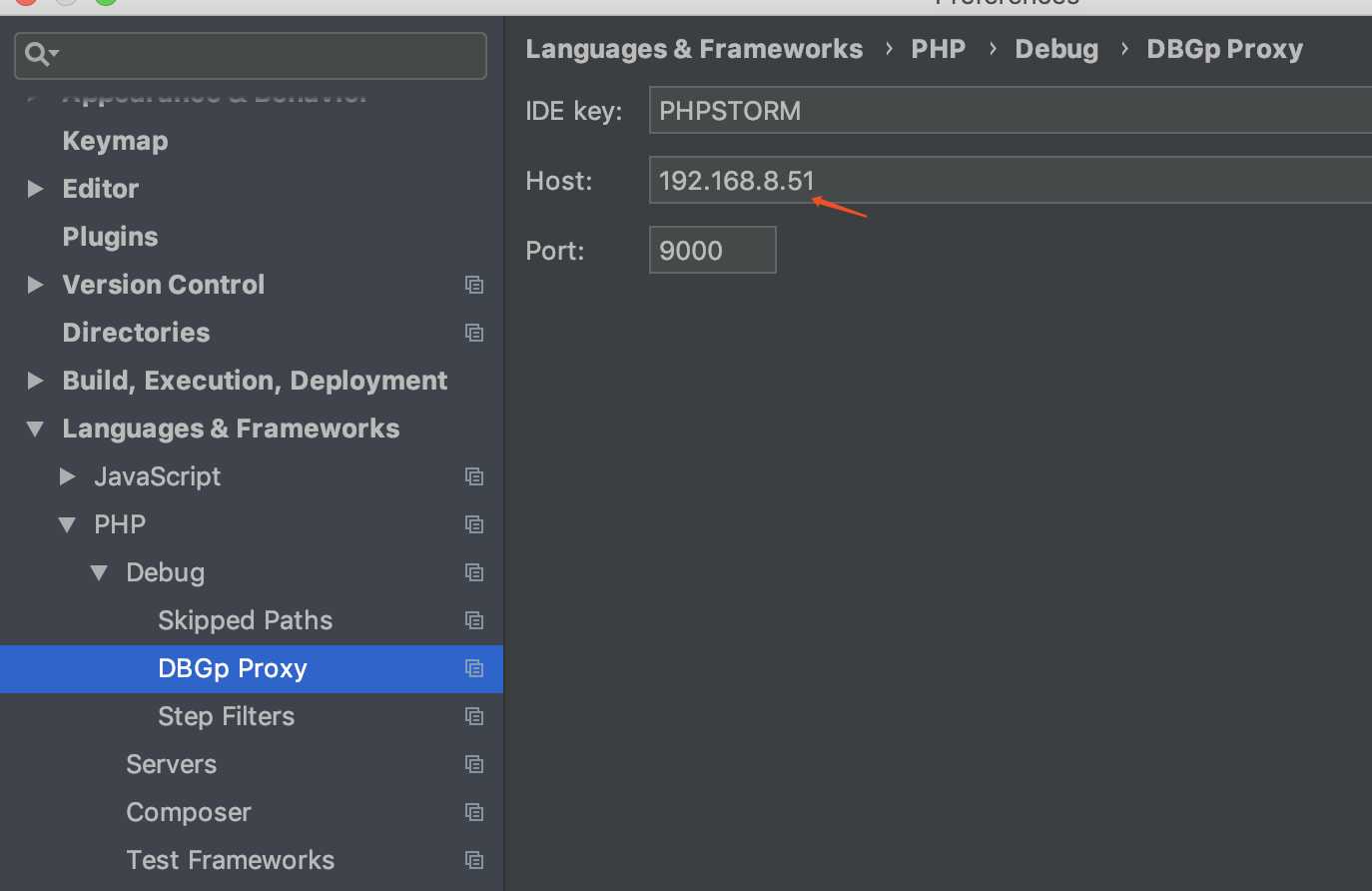The height and width of the screenshot is (891, 1372).
Task: Click project-level icon beside Step Filters
Action: coord(474,716)
